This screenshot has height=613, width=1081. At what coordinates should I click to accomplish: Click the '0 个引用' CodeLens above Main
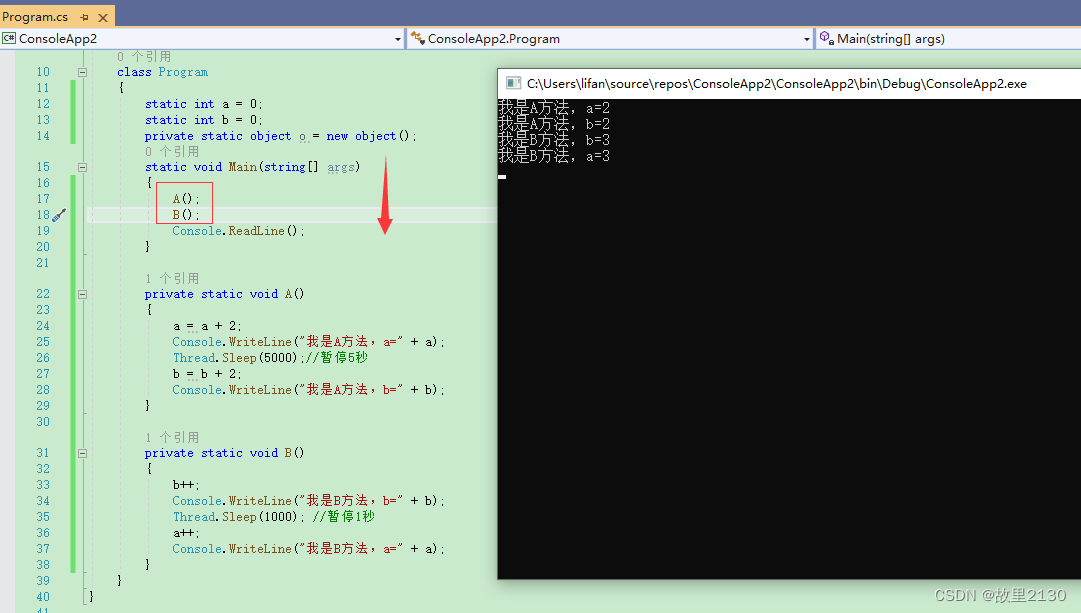[x=172, y=151]
